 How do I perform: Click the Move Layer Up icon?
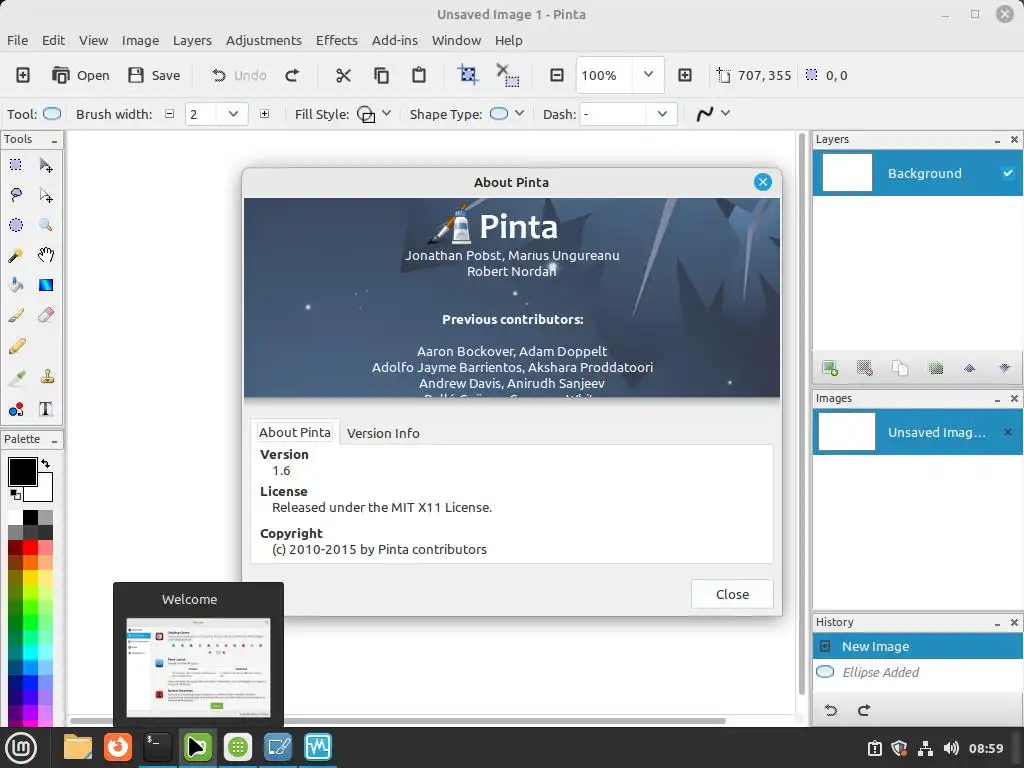pos(970,368)
